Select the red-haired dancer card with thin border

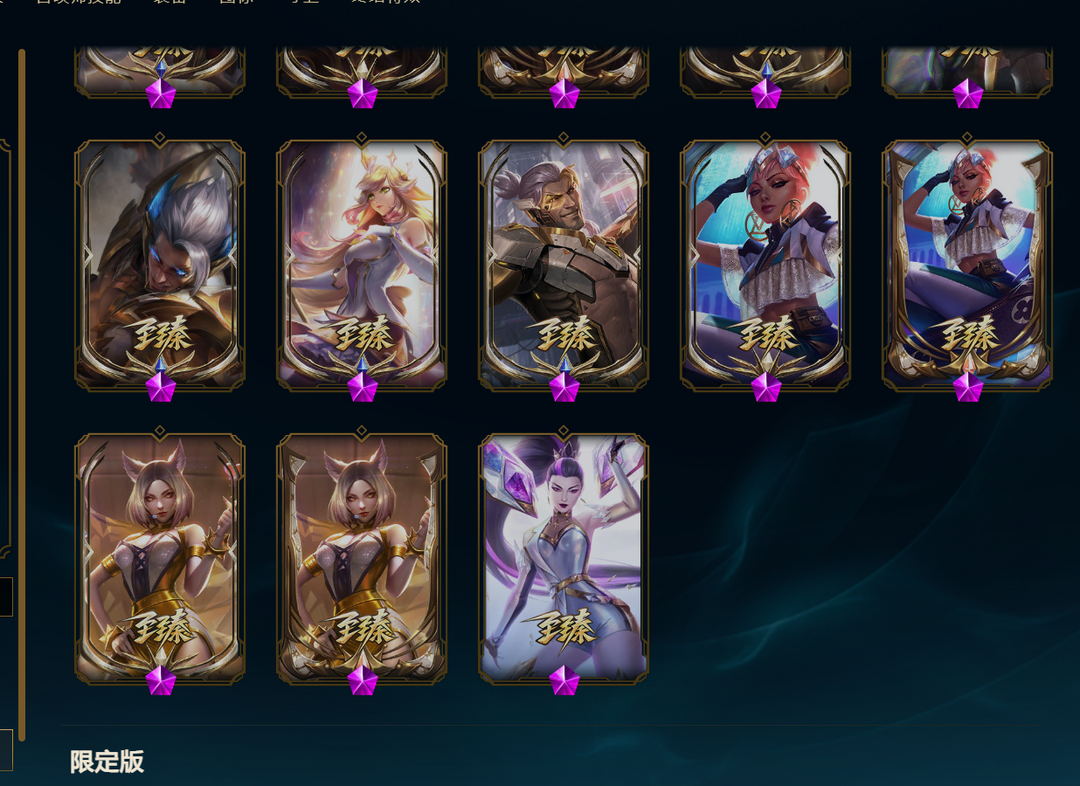tap(765, 265)
